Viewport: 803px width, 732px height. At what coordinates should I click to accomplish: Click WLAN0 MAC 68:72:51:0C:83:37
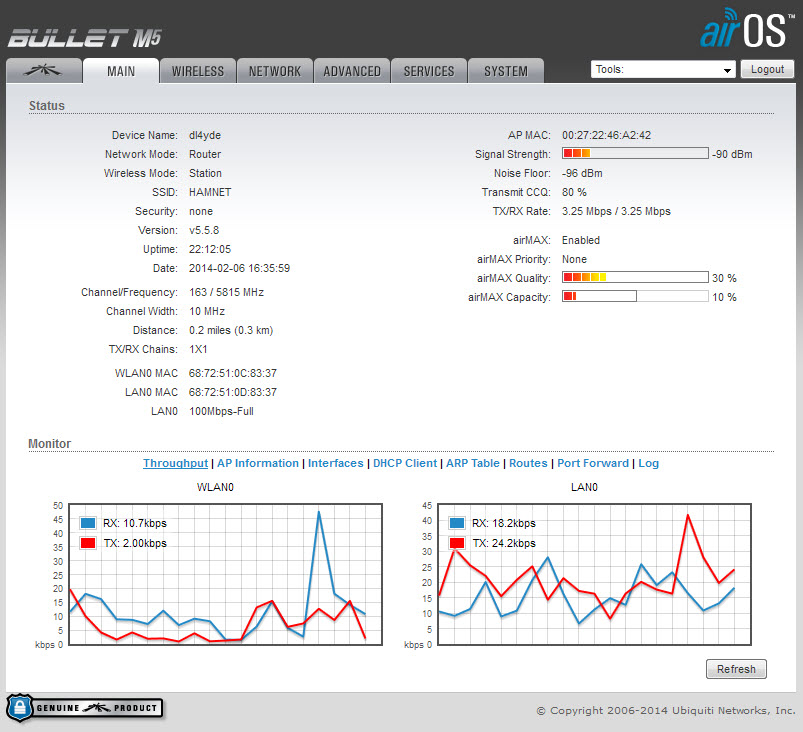pyautogui.click(x=233, y=373)
